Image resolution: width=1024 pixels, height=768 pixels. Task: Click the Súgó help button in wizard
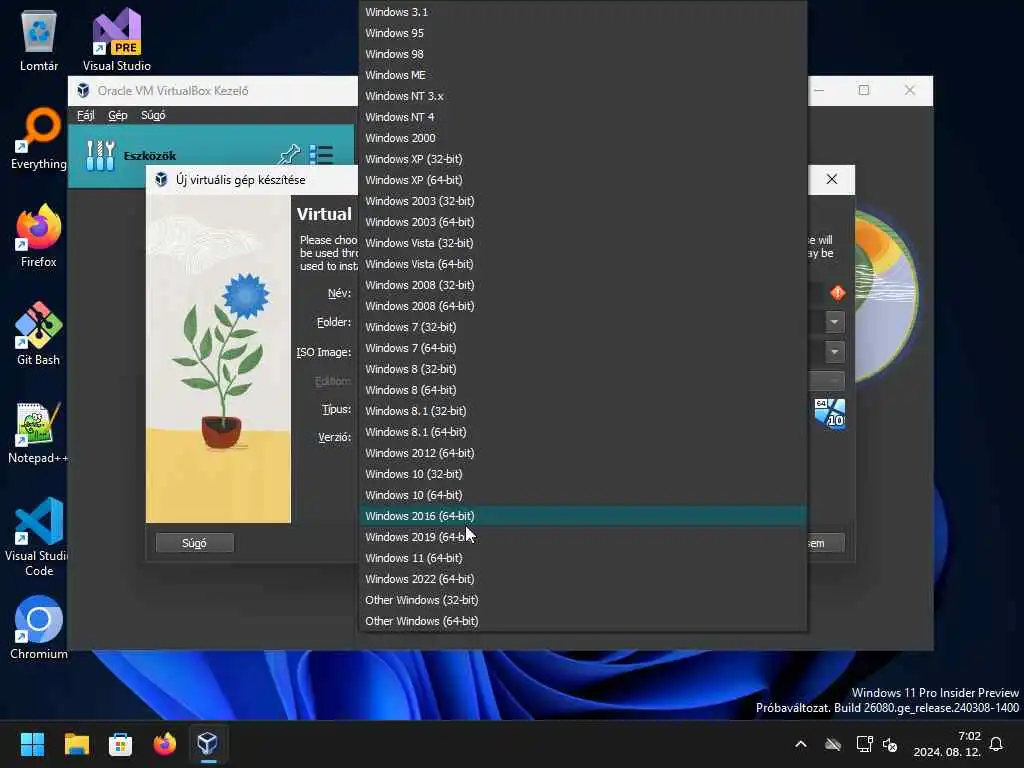click(195, 543)
